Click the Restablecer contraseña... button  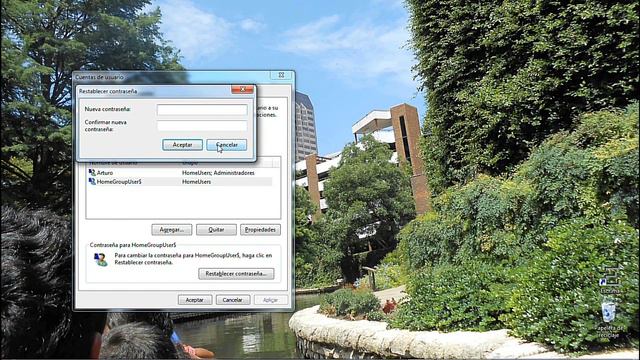coord(236,273)
